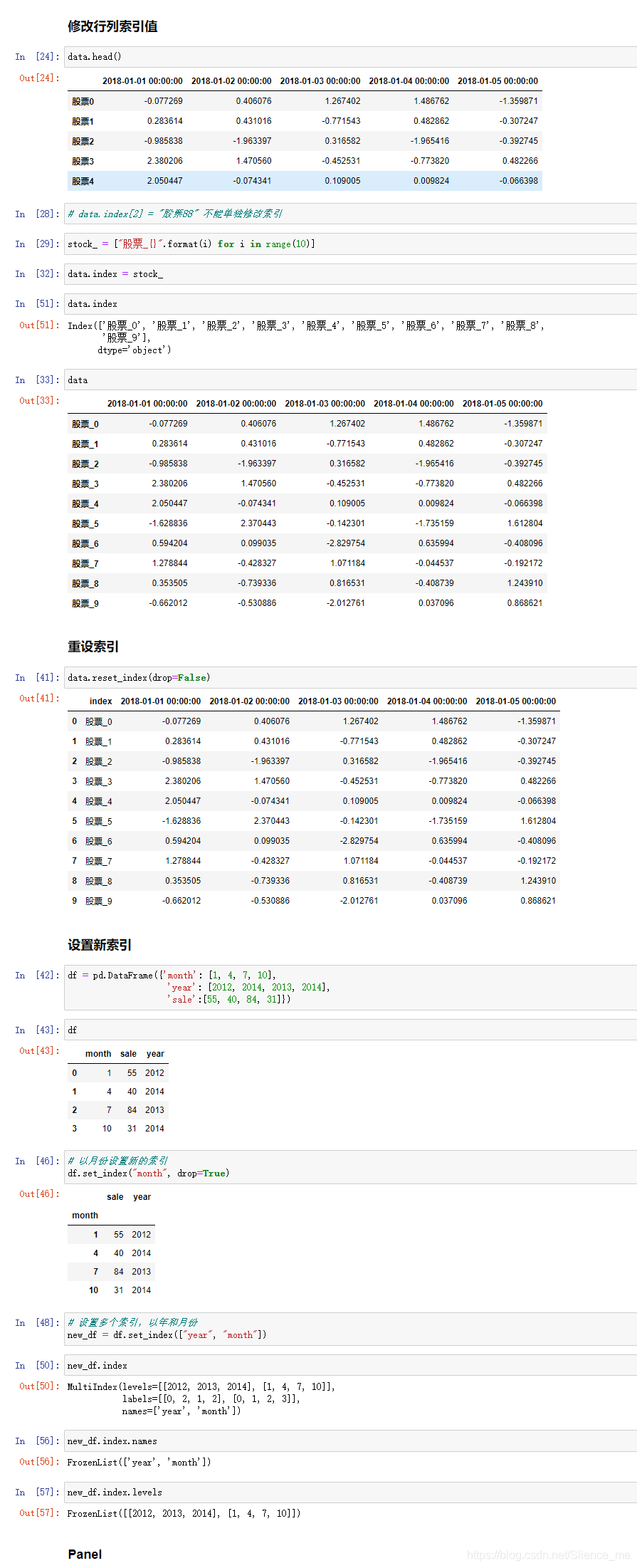Click row label 股票0 in first table
This screenshot has height=1568, width=637.
click(x=83, y=101)
